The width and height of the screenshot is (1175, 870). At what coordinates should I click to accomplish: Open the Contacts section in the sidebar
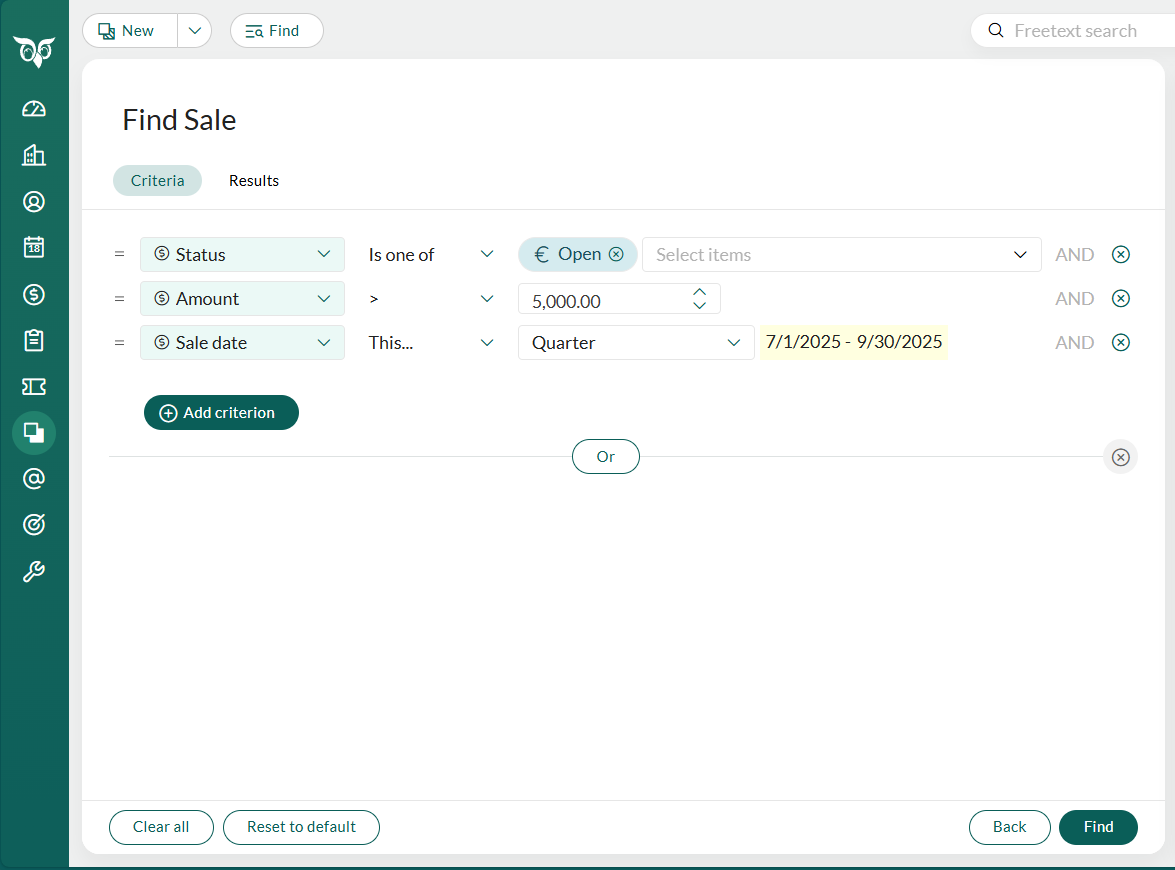click(x=33, y=201)
